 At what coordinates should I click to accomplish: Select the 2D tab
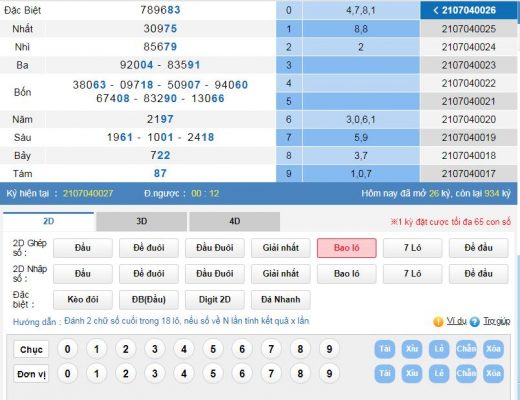click(49, 222)
